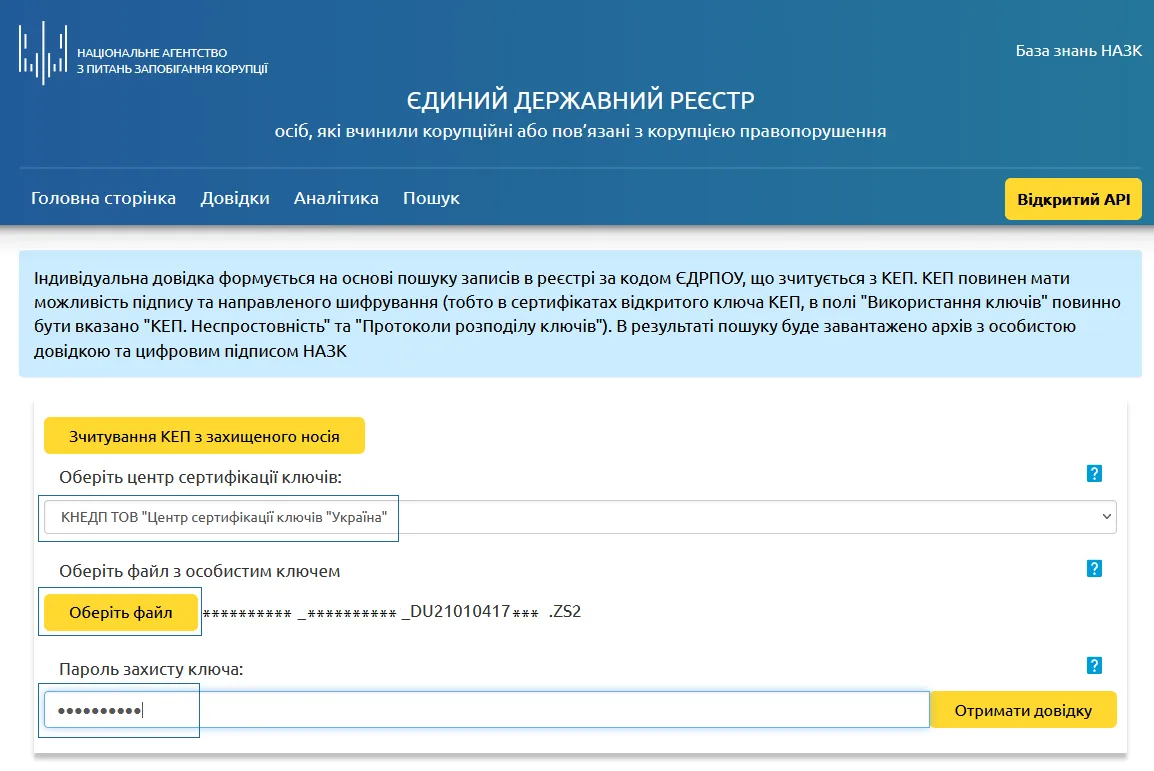Click the Отримати довідку button
The height and width of the screenshot is (771, 1154).
(1023, 710)
